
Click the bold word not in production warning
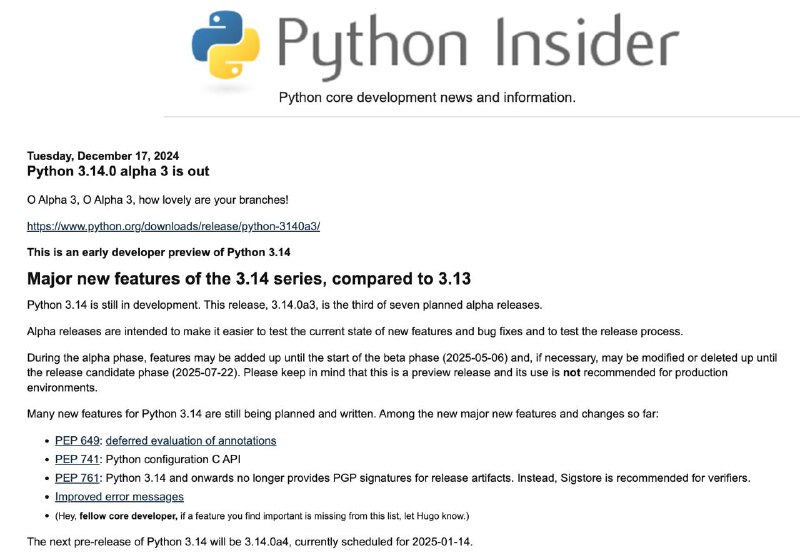571,373
